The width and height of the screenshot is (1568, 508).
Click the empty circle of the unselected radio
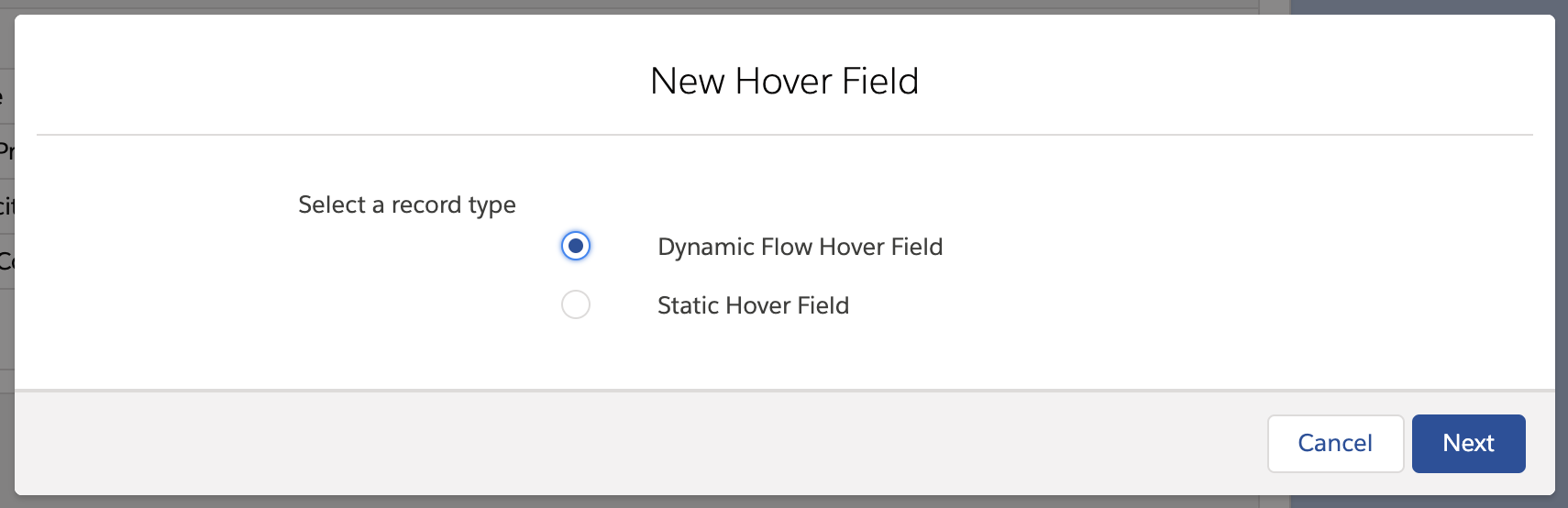pos(576,304)
